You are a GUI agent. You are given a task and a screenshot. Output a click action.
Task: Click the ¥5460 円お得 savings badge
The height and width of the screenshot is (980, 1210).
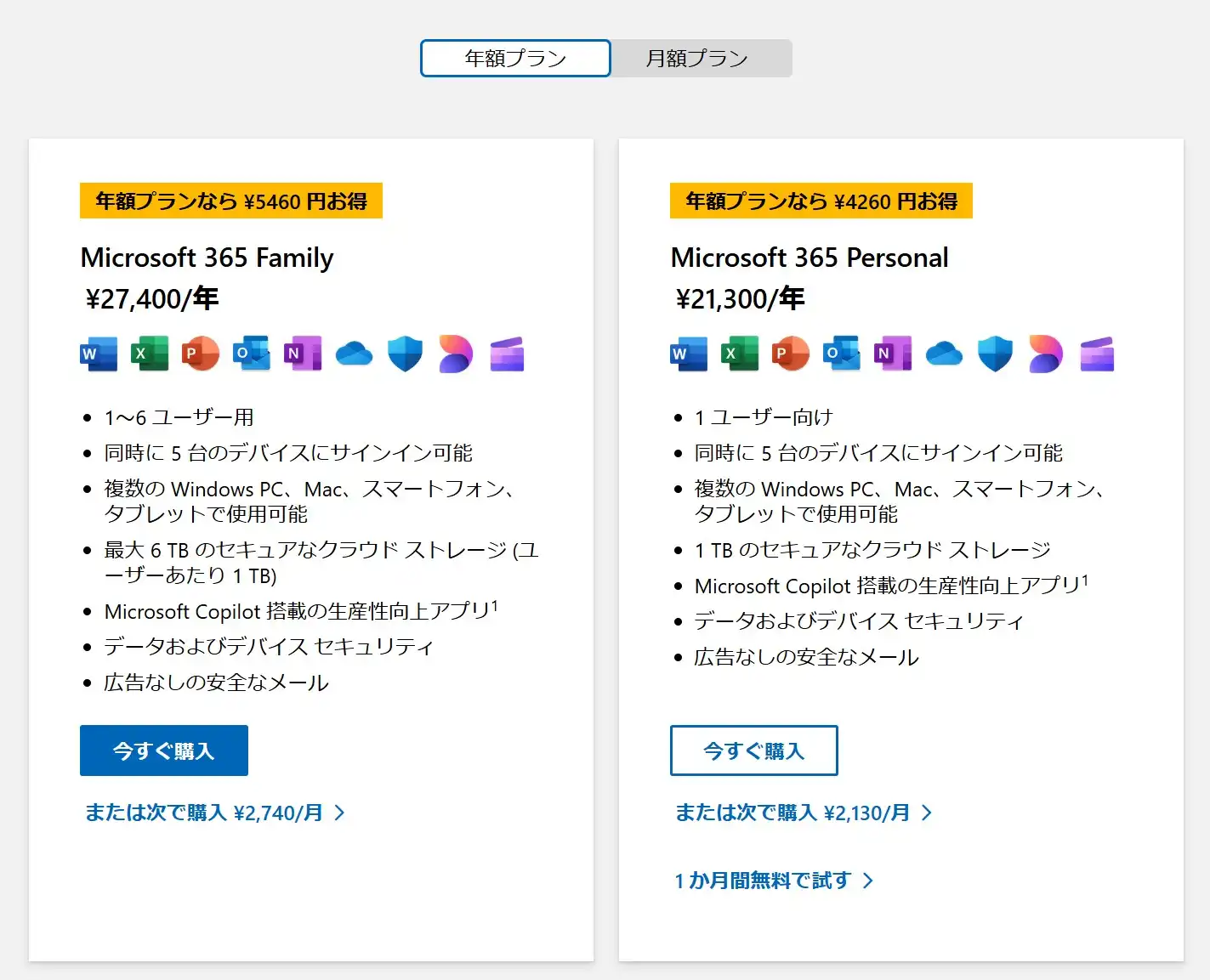(230, 201)
